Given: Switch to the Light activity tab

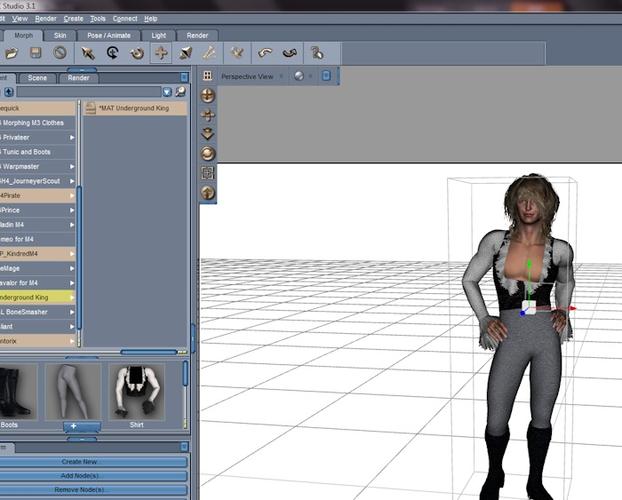Looking at the screenshot, I should pos(159,35).
